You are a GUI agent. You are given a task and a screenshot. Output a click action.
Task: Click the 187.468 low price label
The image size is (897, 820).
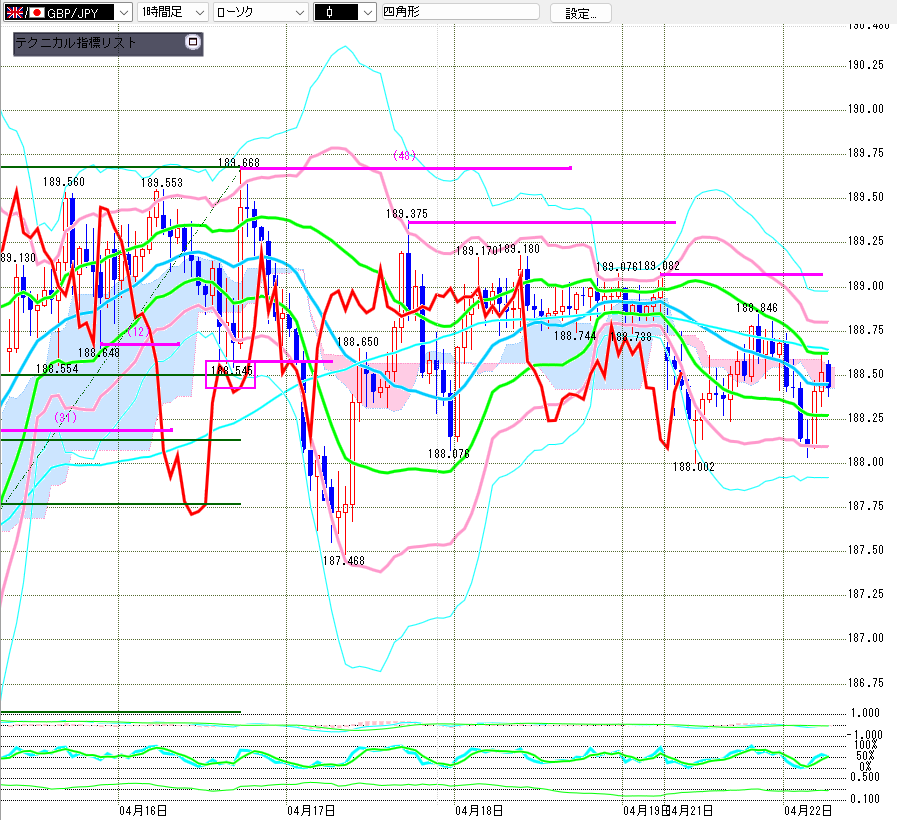(x=344, y=561)
